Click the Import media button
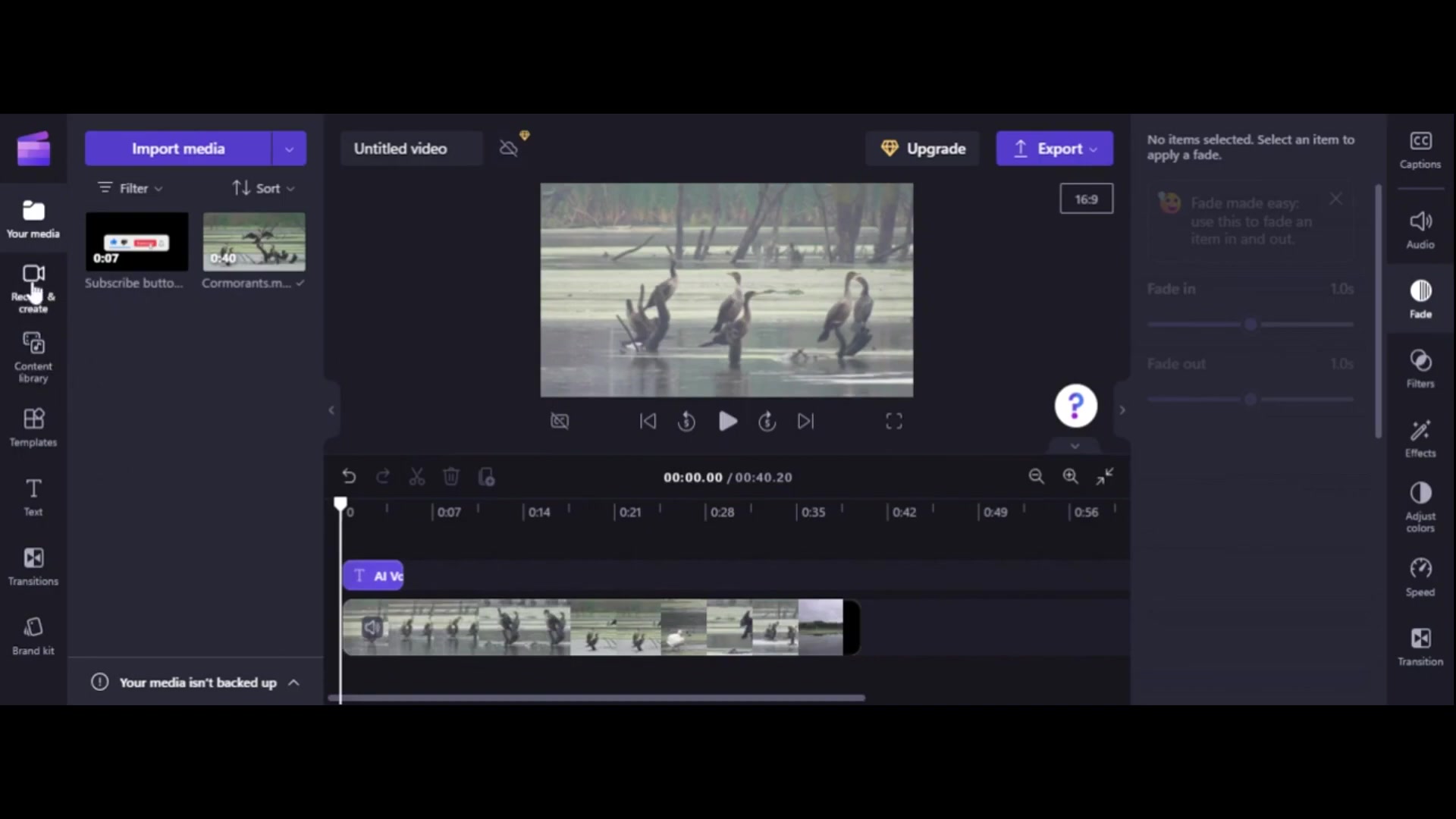 click(178, 149)
